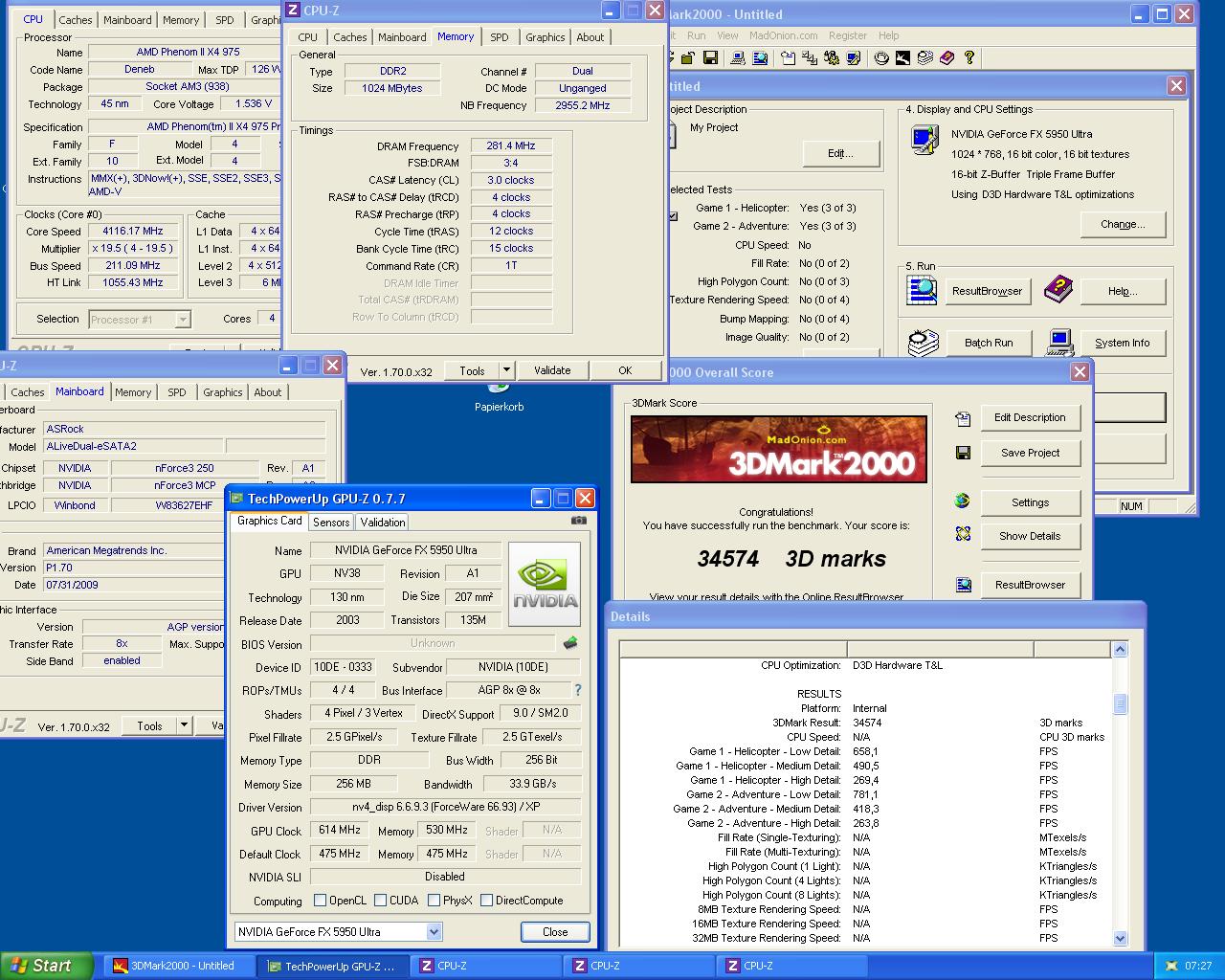
Task: Open the GeForce FX 5950 Ultra GPU selector dropdown
Action: coord(434,931)
